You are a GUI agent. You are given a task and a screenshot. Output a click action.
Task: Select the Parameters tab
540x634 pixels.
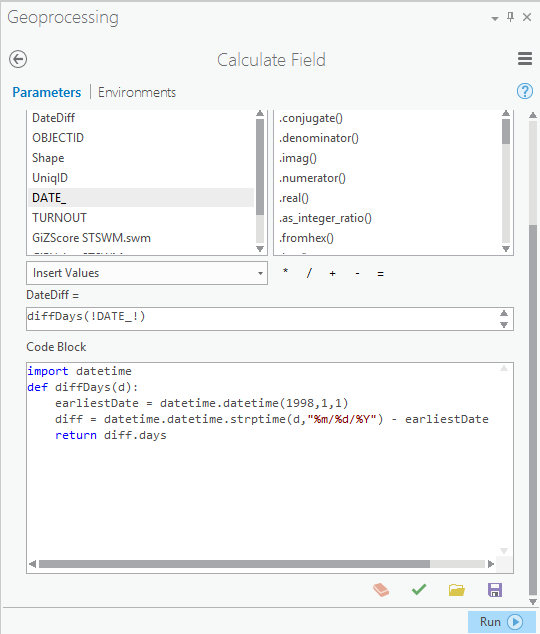(x=46, y=92)
